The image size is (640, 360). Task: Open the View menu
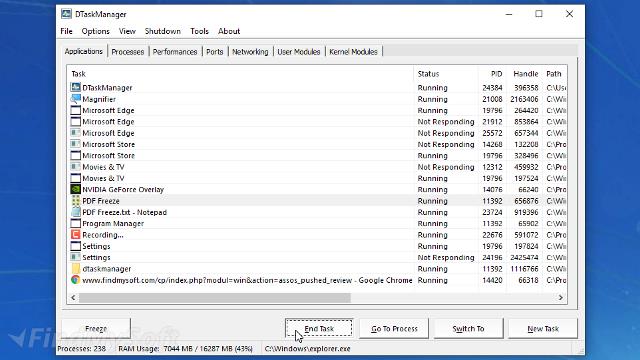coord(127,31)
